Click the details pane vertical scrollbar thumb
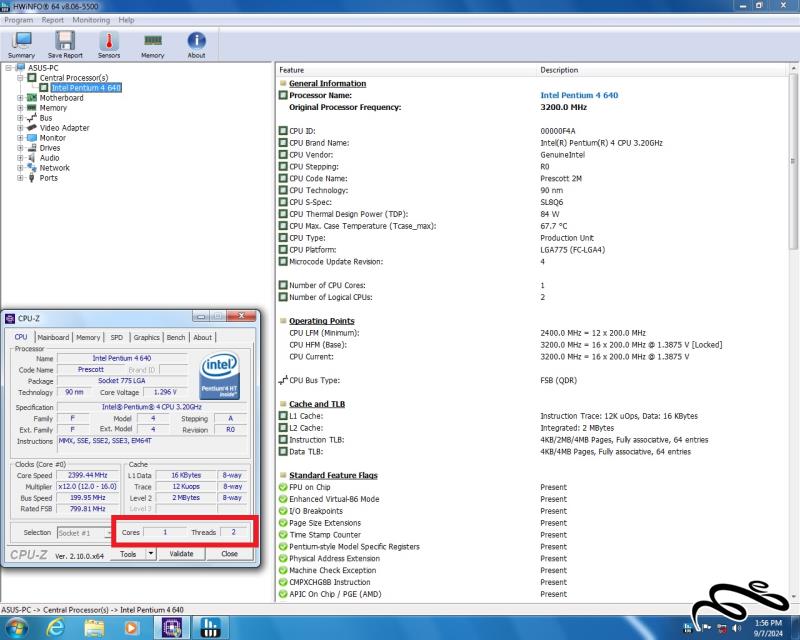 [x=793, y=161]
